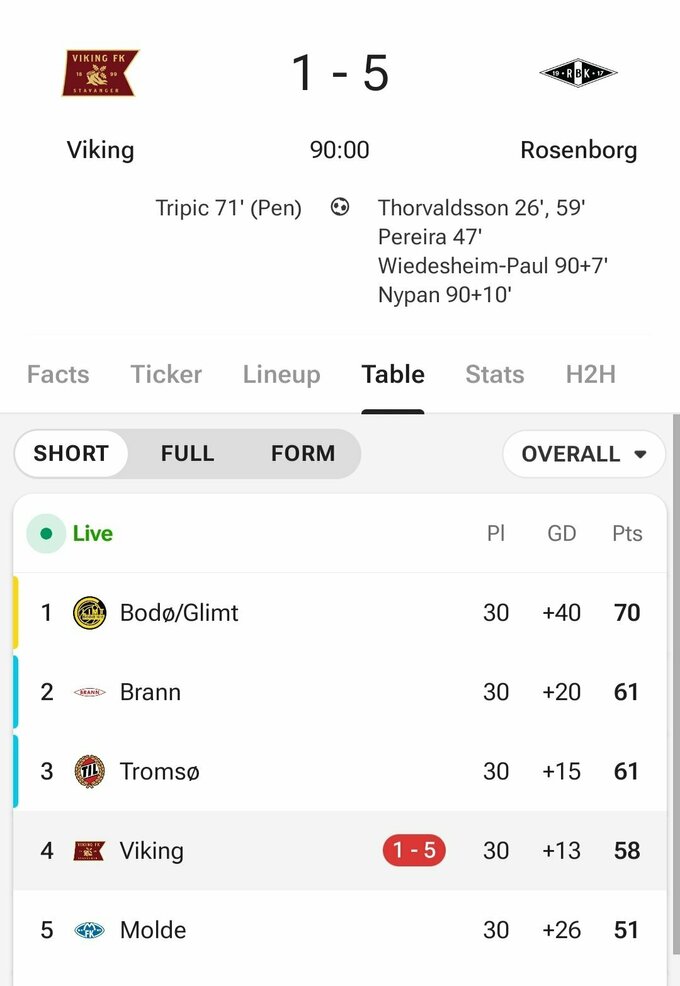Open Bodø/Glimt club logo in table
This screenshot has height=986, width=680.
click(x=89, y=612)
